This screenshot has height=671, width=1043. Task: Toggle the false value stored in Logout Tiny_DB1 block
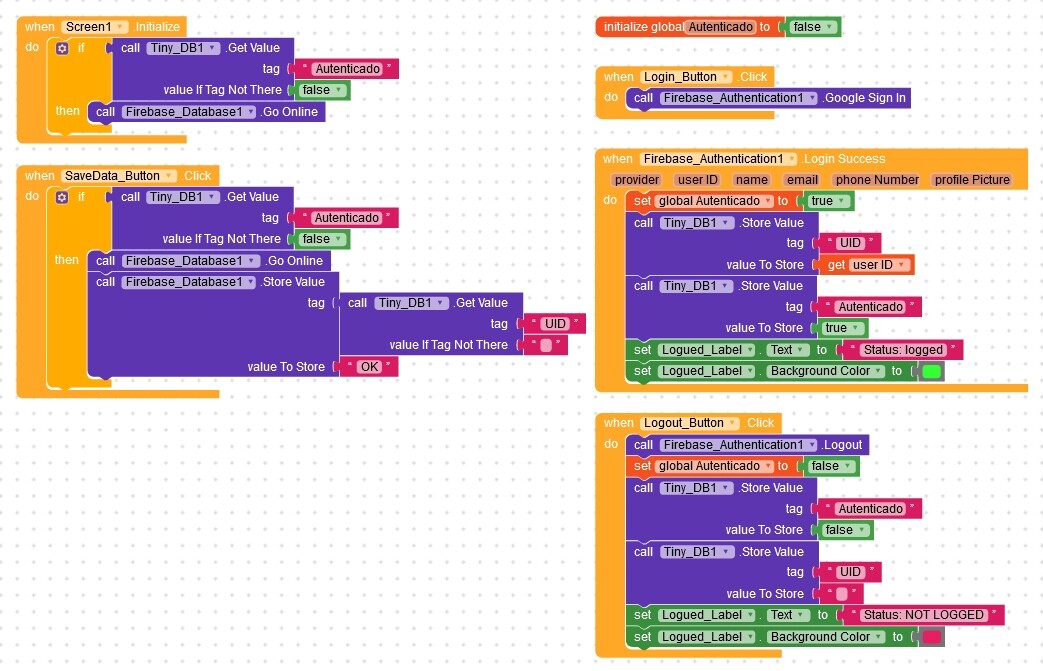845,530
